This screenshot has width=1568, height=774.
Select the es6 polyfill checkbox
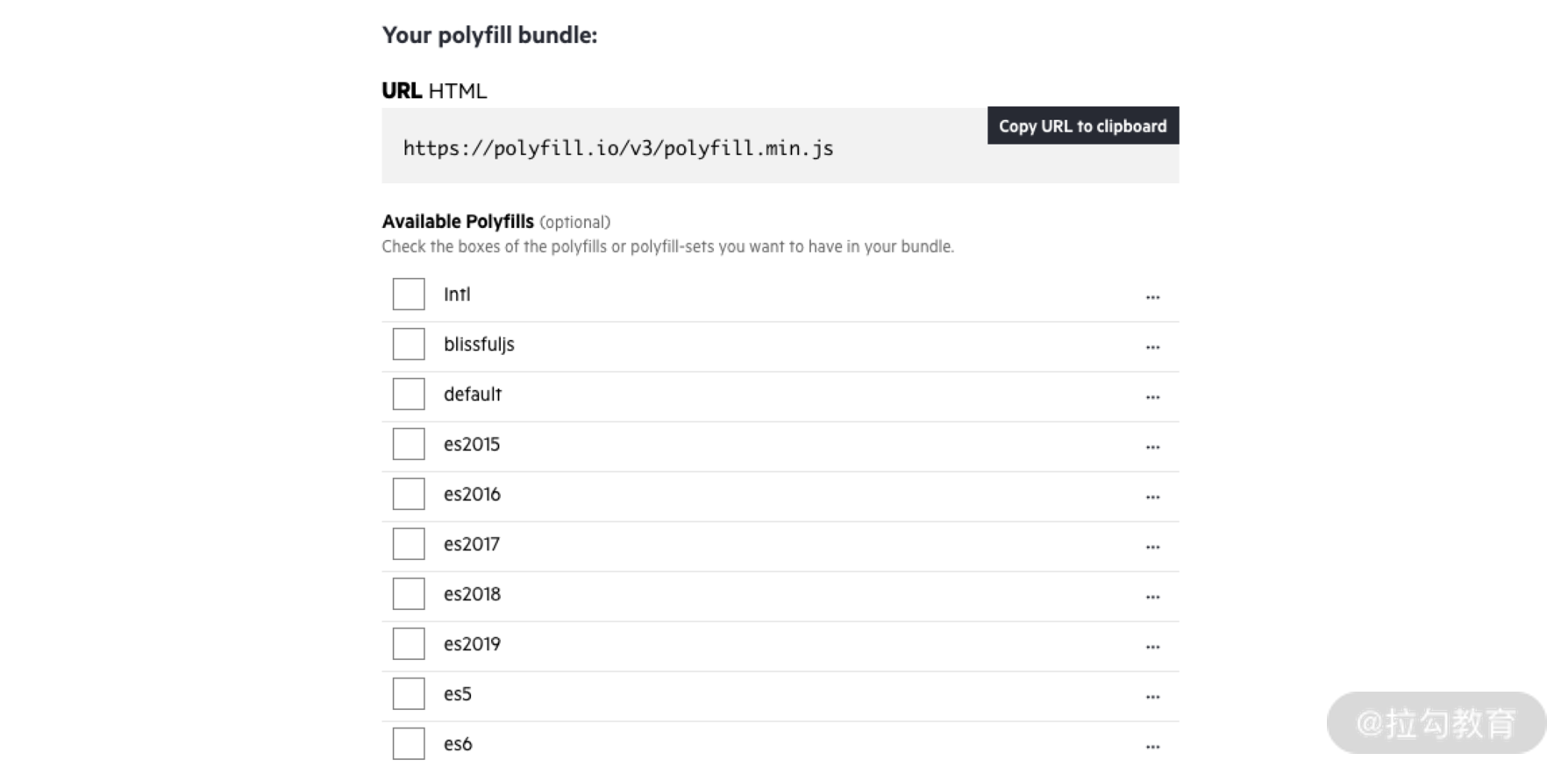[409, 744]
